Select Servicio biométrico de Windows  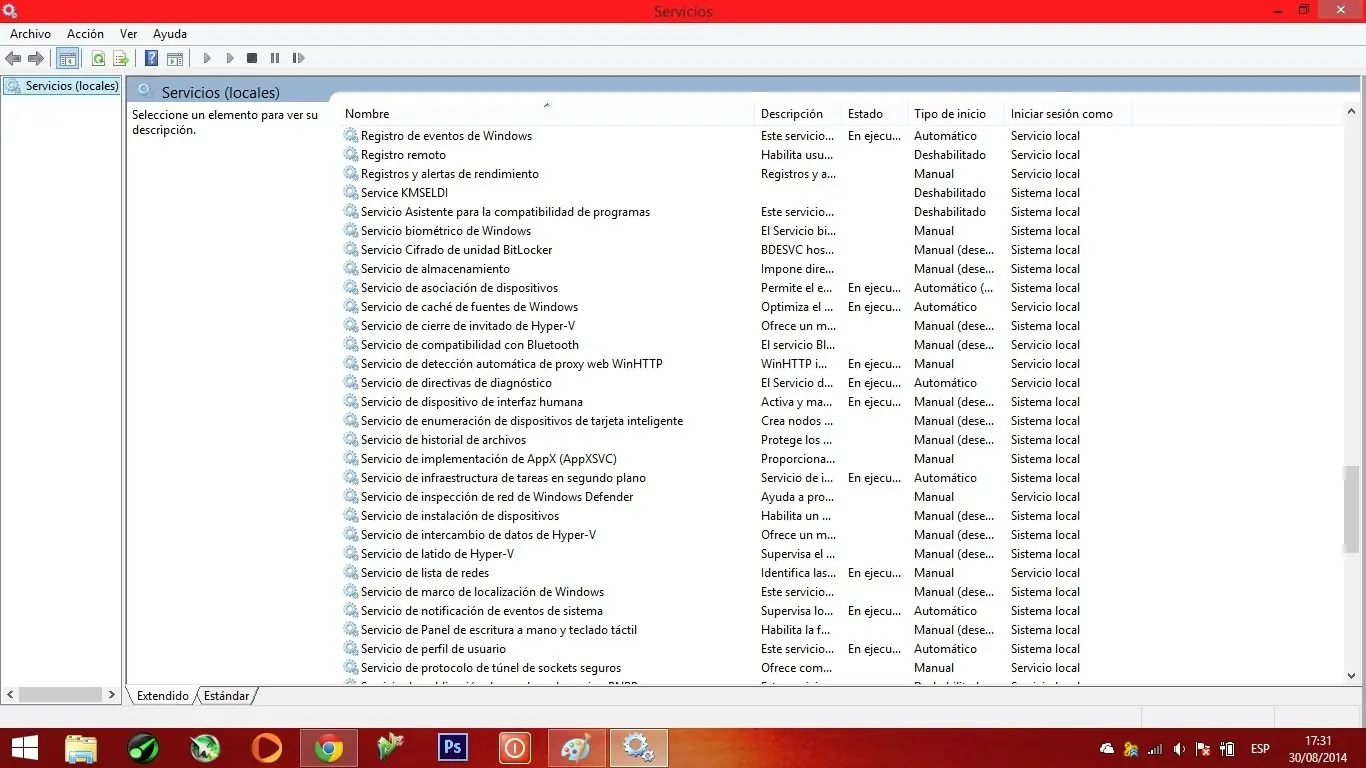click(446, 231)
